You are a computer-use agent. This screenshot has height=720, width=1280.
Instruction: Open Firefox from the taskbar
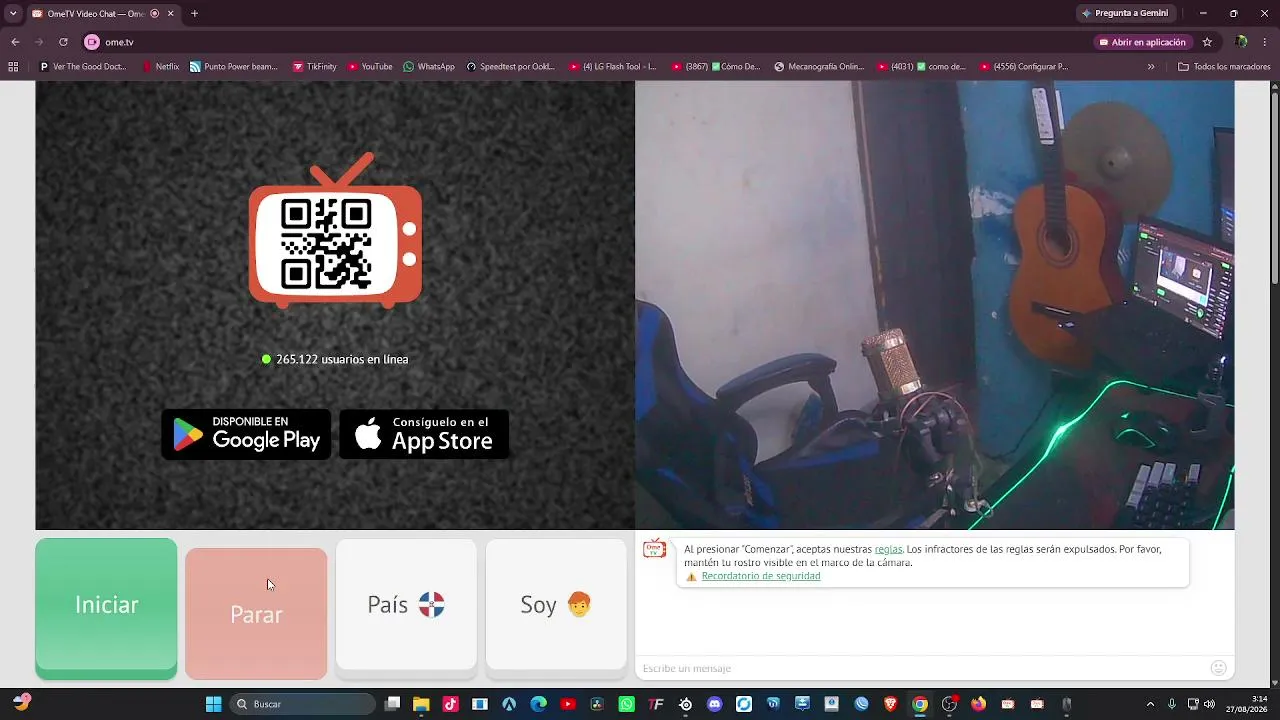pos(978,704)
